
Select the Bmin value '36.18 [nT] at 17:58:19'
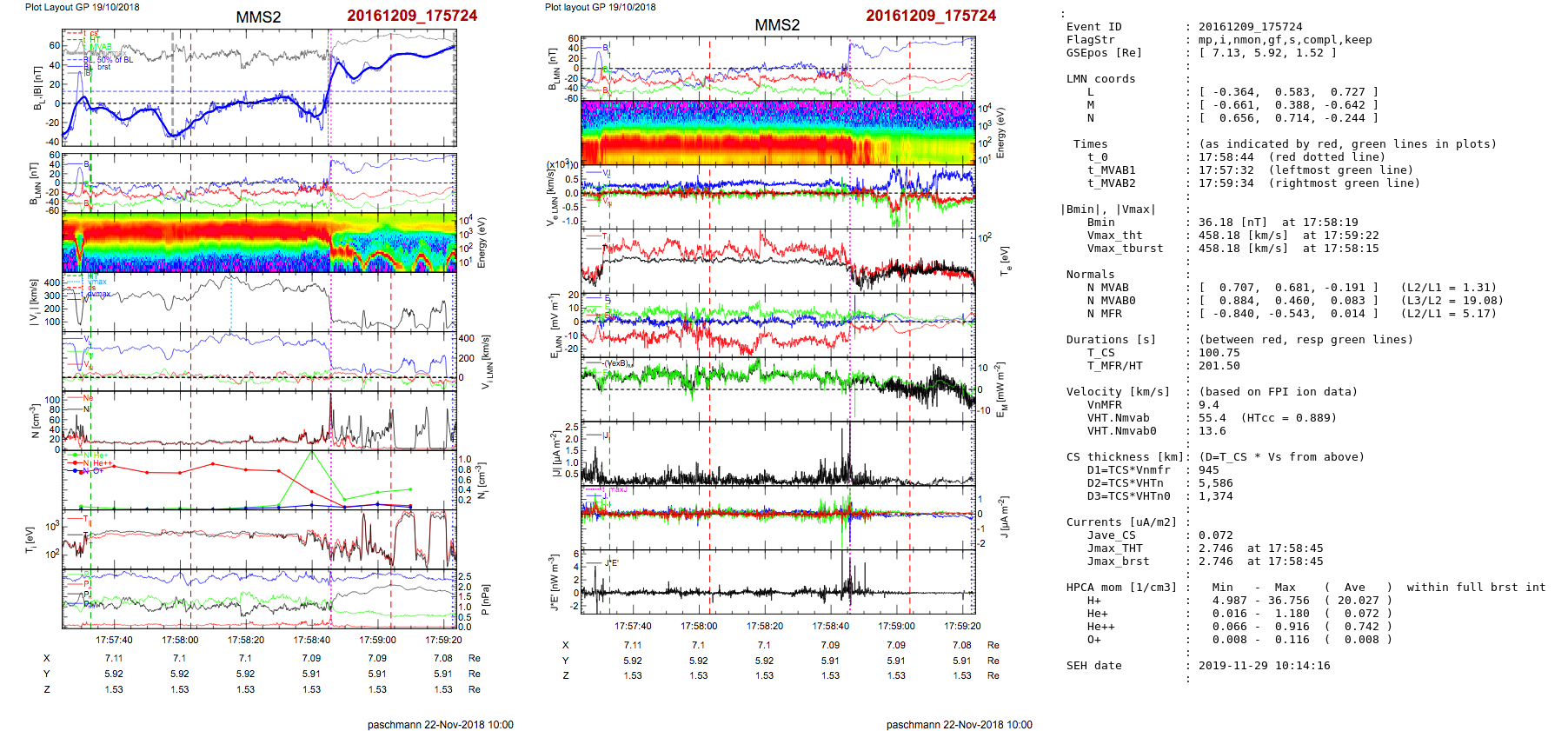point(1279,223)
